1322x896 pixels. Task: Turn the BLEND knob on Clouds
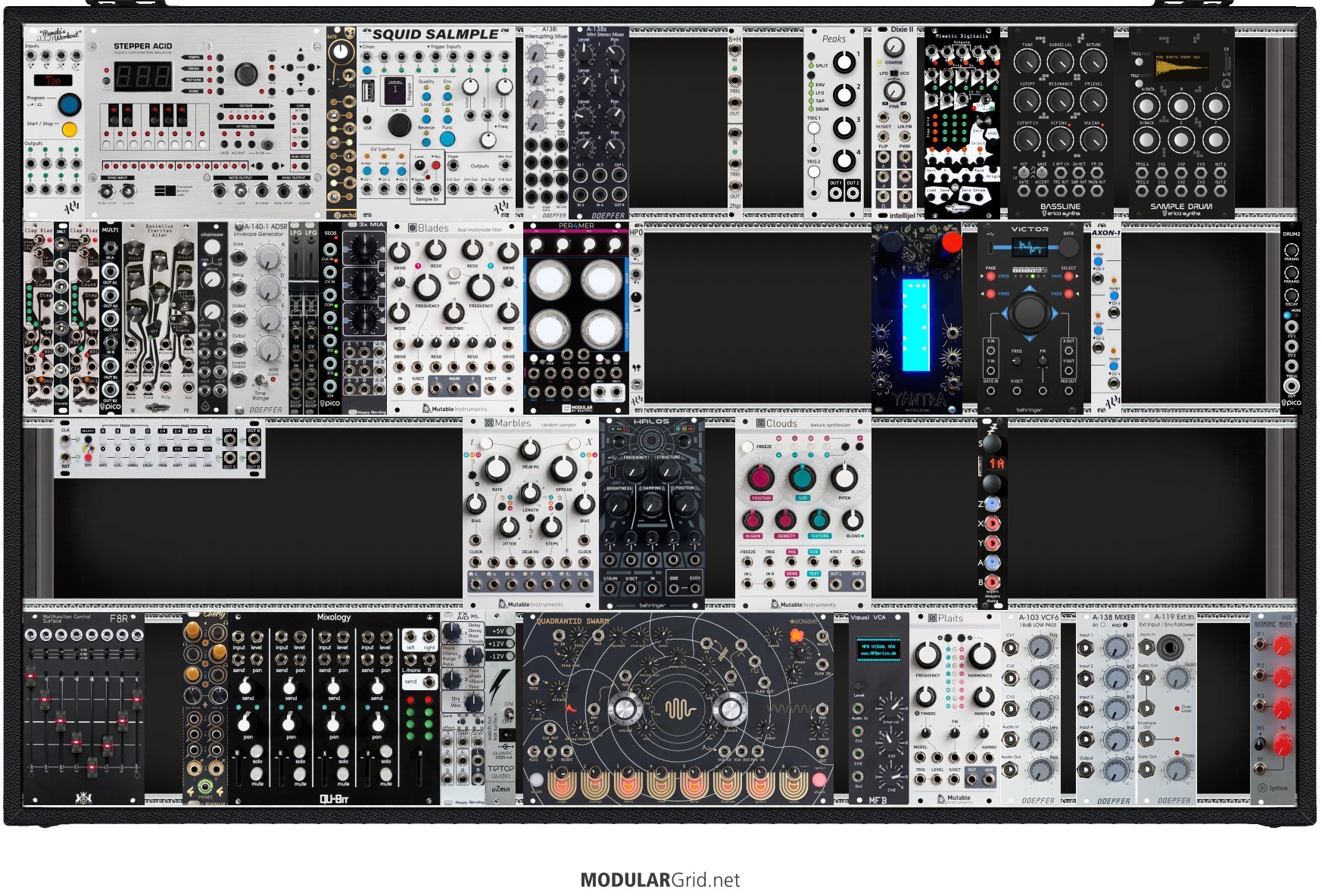pos(853,520)
